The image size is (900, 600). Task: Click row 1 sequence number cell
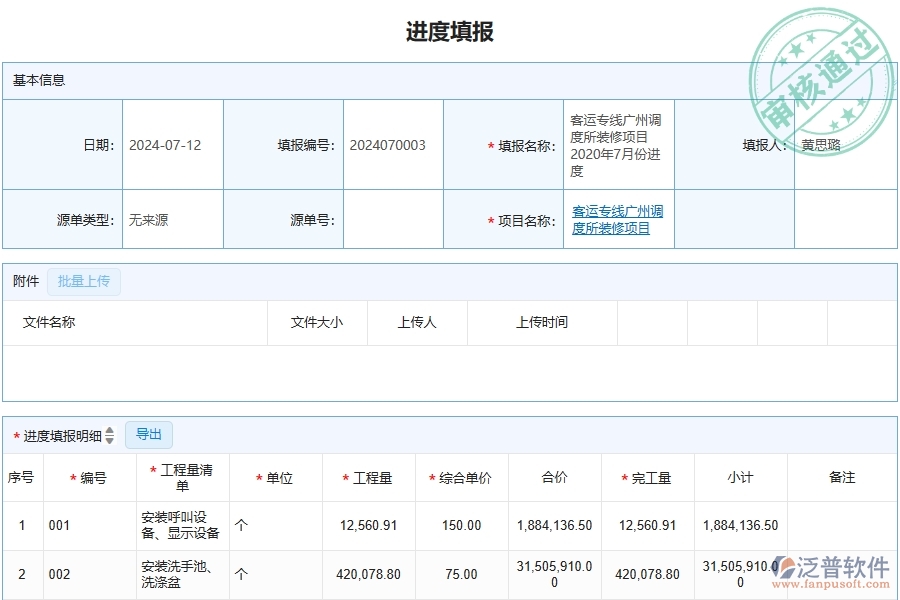point(21,525)
